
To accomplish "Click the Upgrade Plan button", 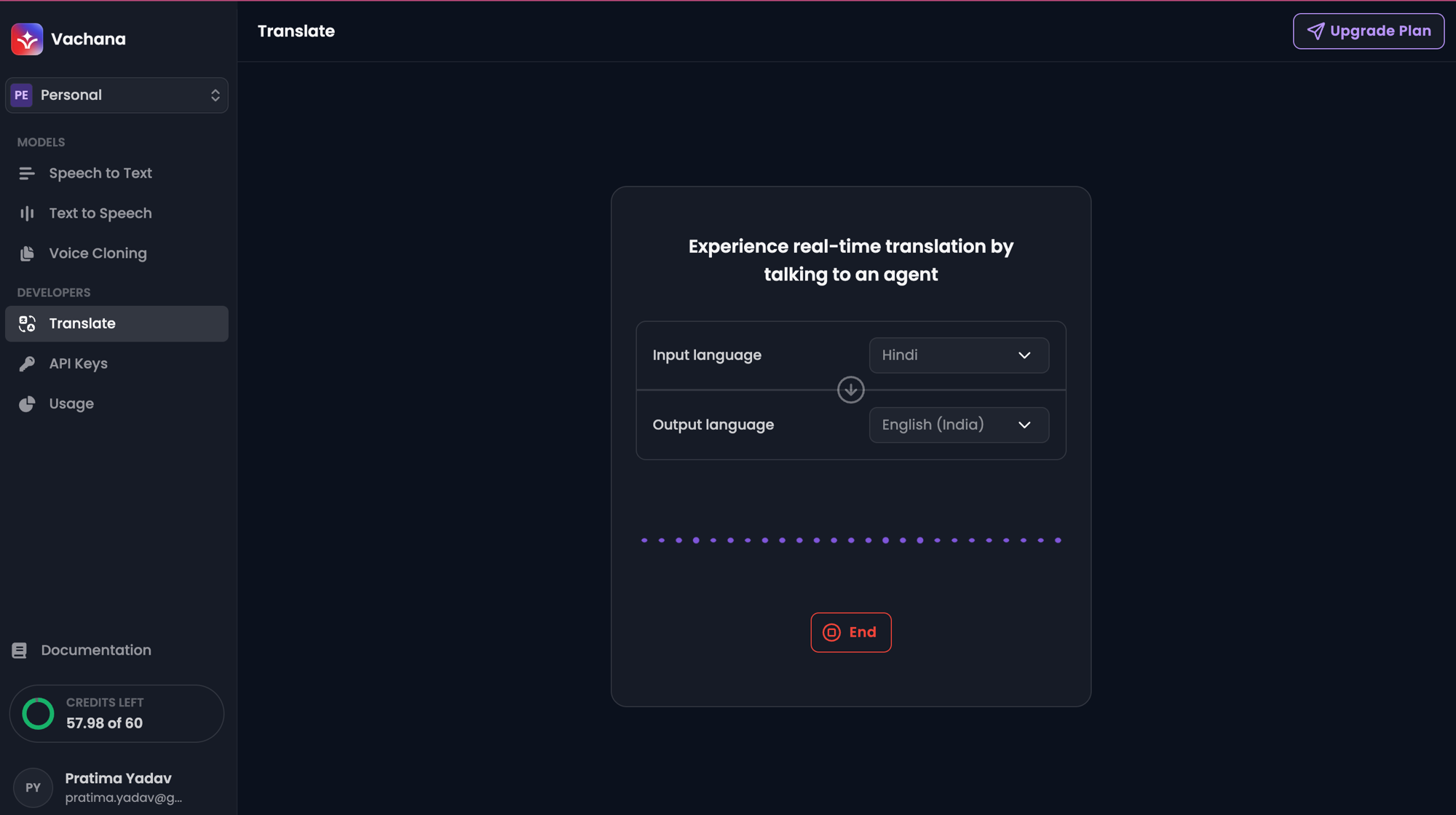I will [1368, 31].
